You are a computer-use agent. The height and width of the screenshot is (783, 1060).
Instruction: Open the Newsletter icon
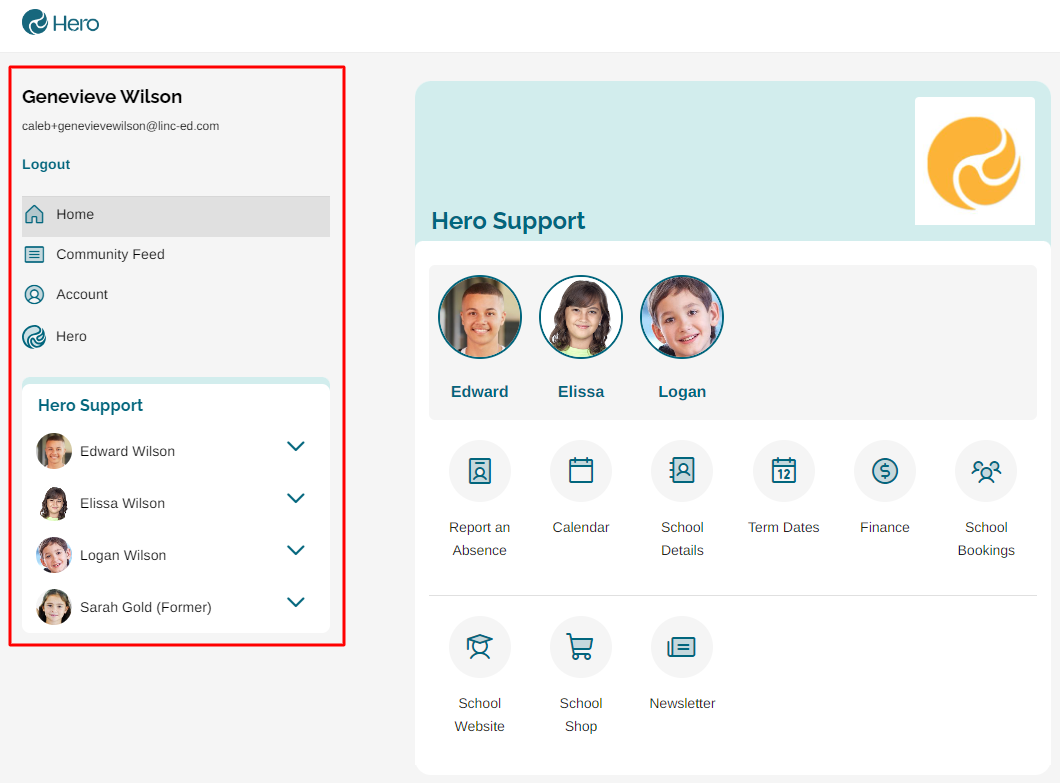pos(682,647)
